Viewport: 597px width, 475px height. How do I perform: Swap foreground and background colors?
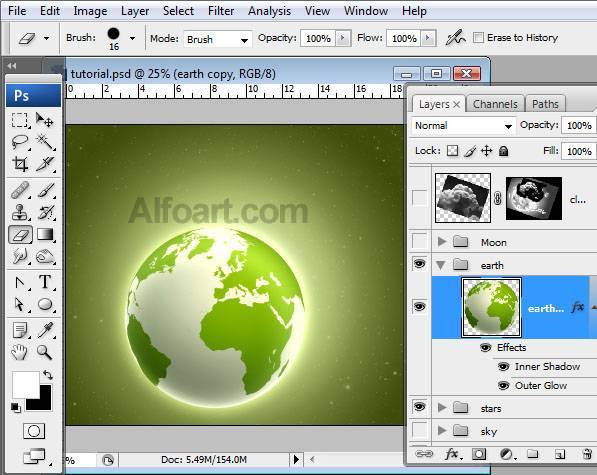(x=48, y=375)
